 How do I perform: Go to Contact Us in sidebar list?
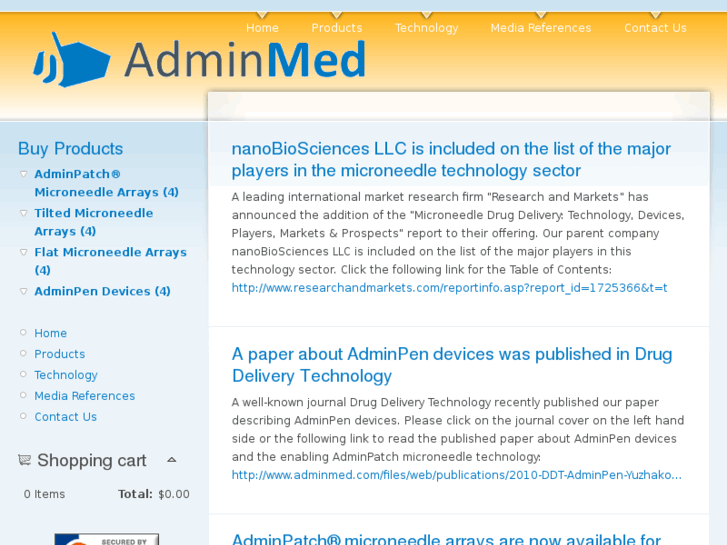click(66, 417)
